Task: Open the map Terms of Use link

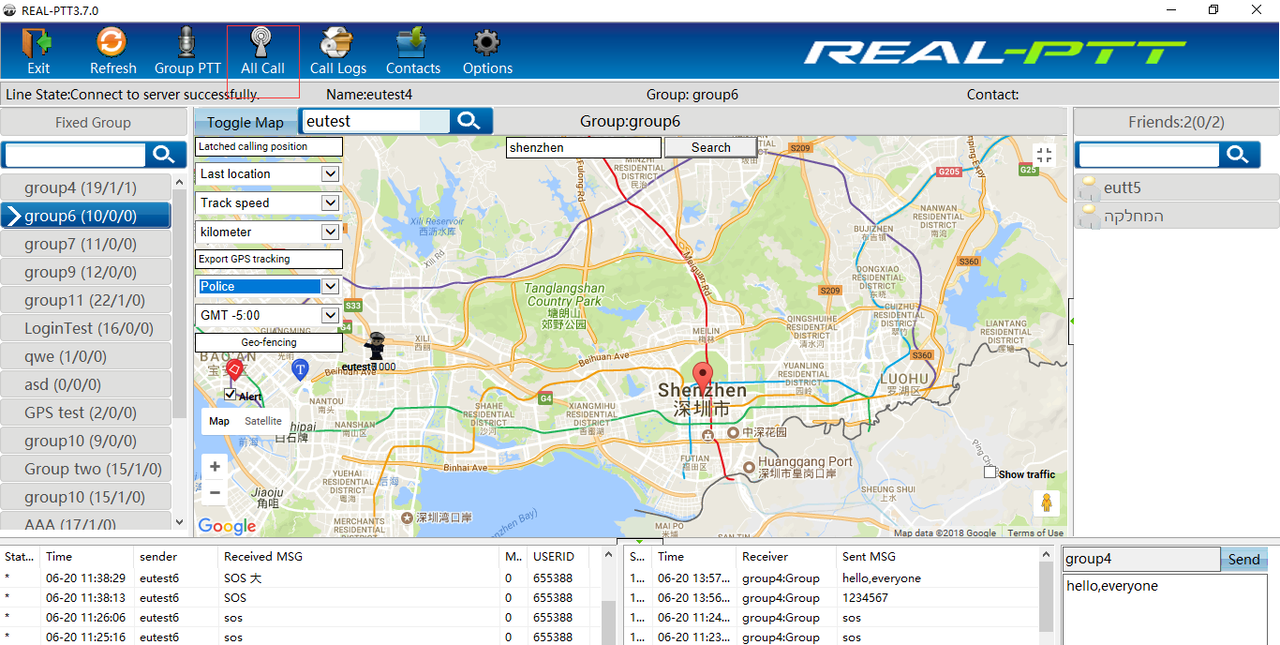Action: [1035, 533]
